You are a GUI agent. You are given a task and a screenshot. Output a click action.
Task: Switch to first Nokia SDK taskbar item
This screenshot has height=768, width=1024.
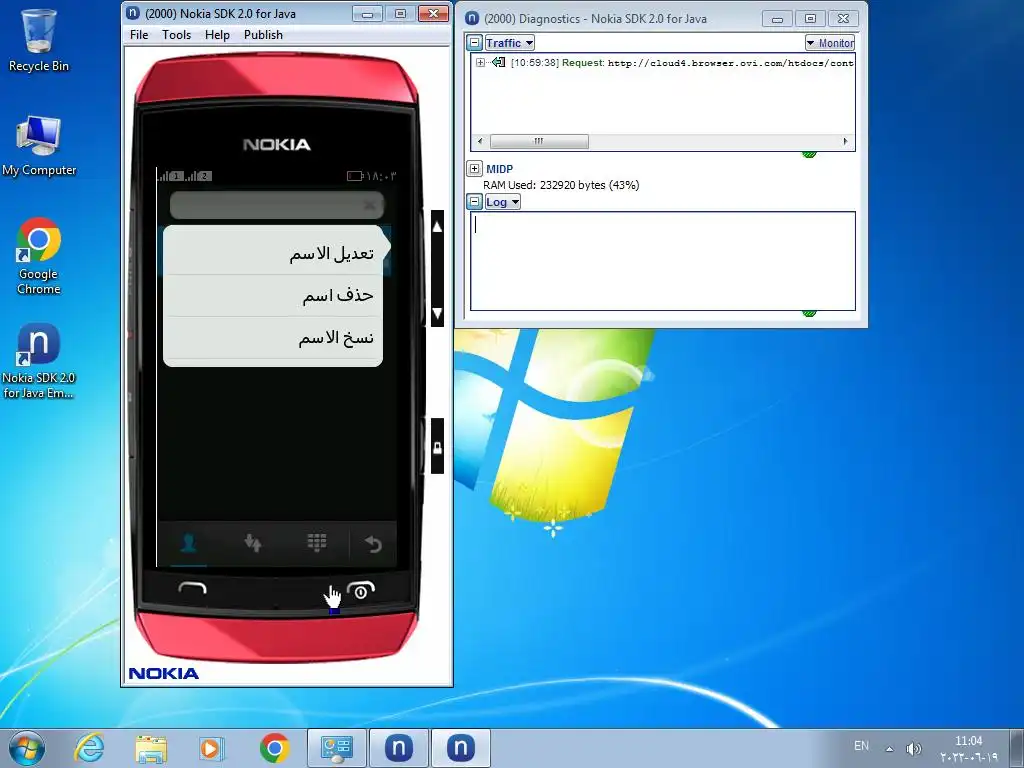(398, 748)
